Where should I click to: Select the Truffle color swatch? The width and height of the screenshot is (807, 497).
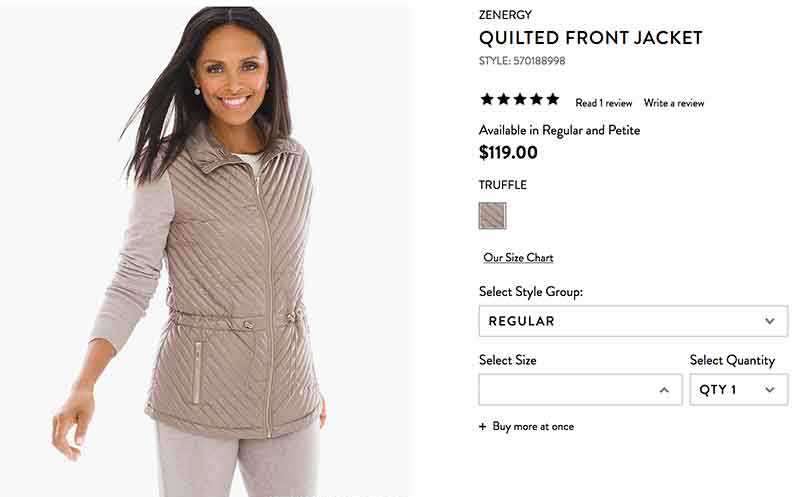point(492,216)
